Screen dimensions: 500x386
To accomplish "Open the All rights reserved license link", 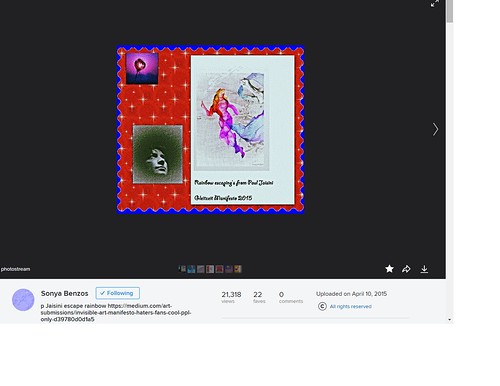I will coord(350,306).
